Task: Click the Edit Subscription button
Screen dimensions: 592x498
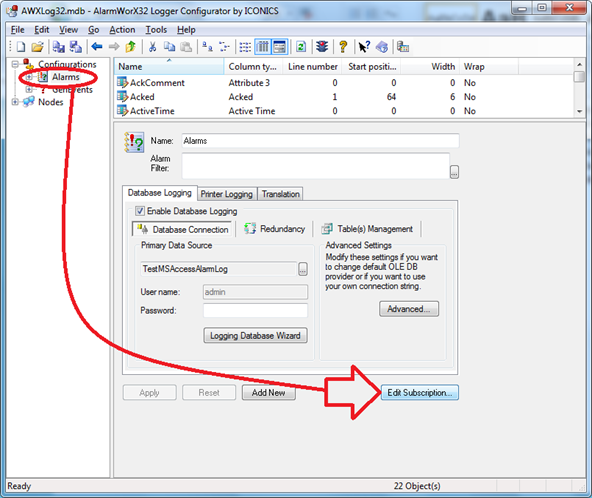Action: 419,393
